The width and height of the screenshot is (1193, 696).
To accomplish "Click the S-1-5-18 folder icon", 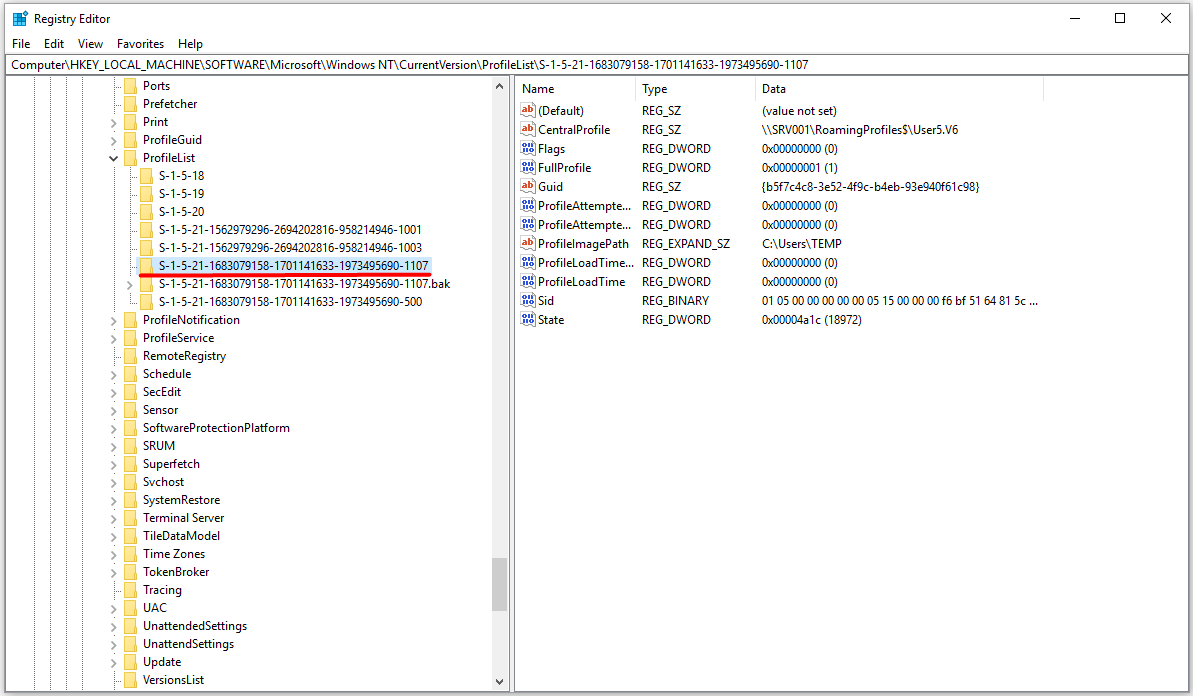I will 146,176.
